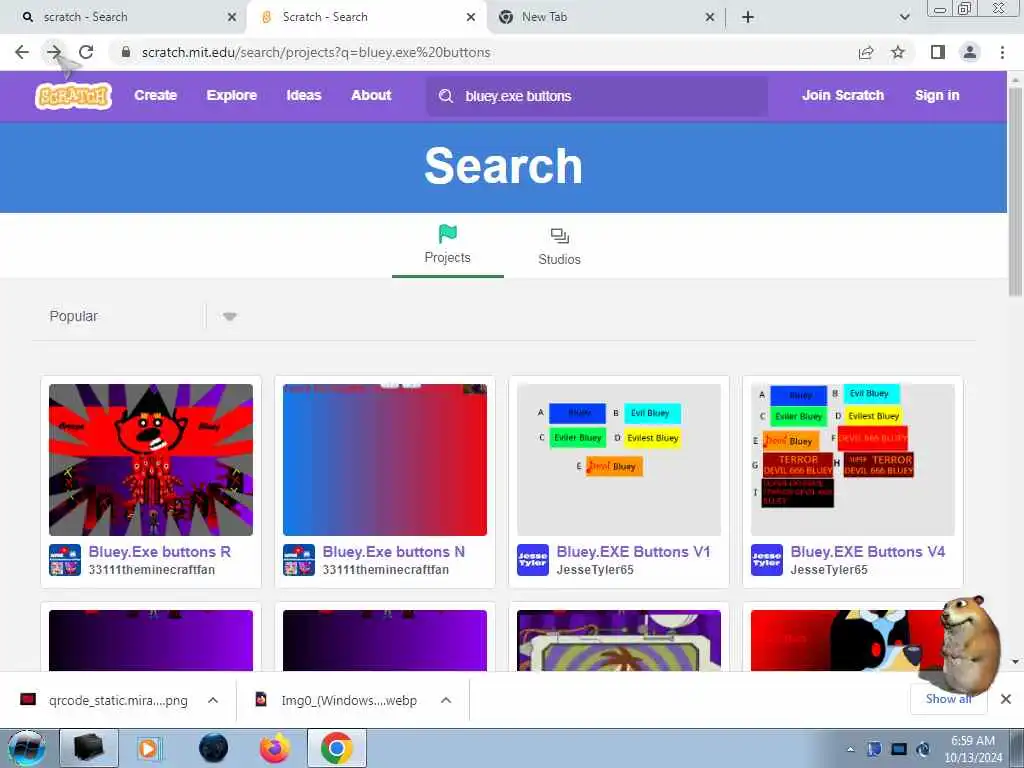This screenshot has width=1024, height=768.
Task: Open author 33111theminecraftfan under buttons R
Action: pos(152,569)
